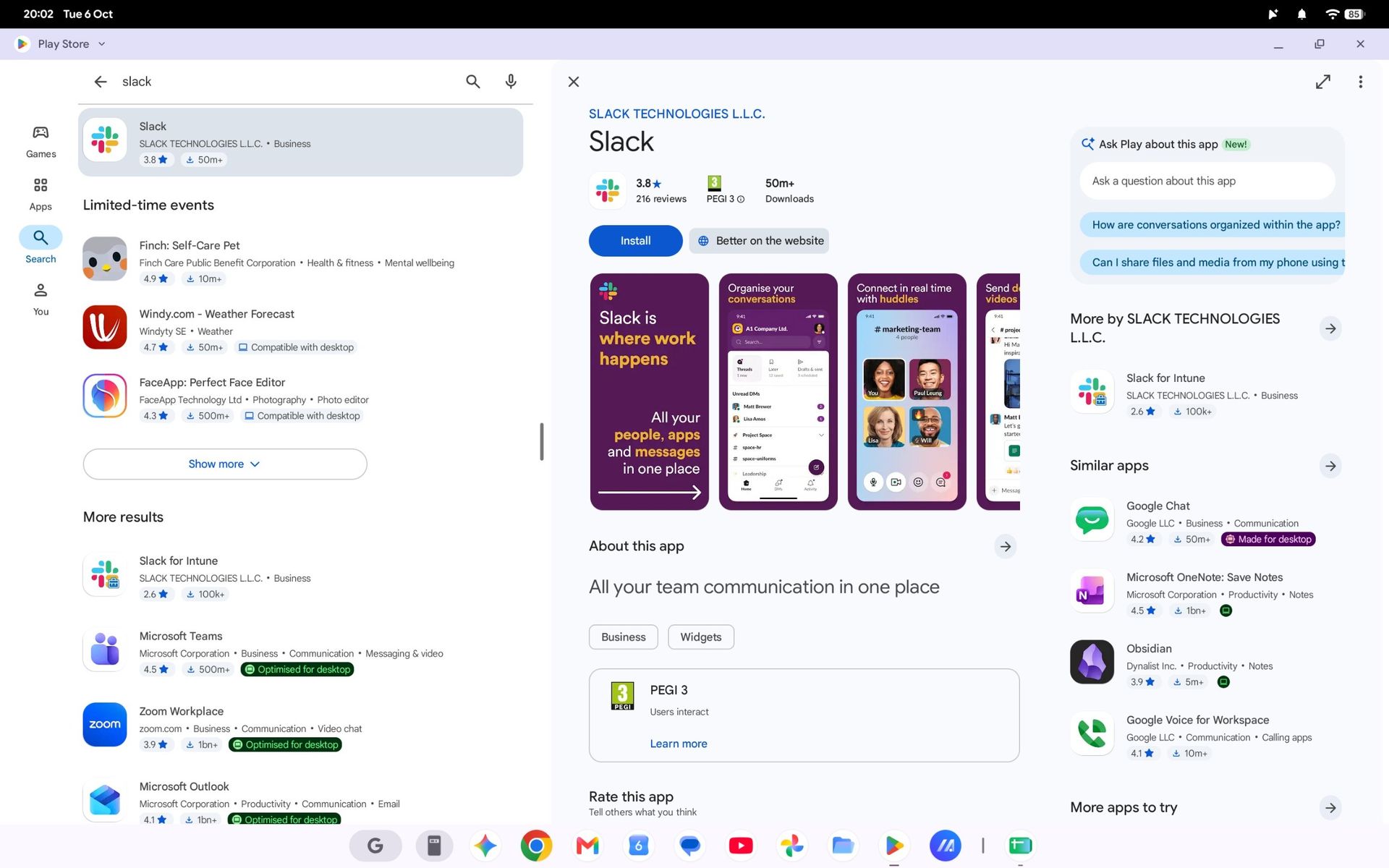This screenshot has height=868, width=1389.
Task: Open YouTube from the taskbar
Action: tap(741, 846)
